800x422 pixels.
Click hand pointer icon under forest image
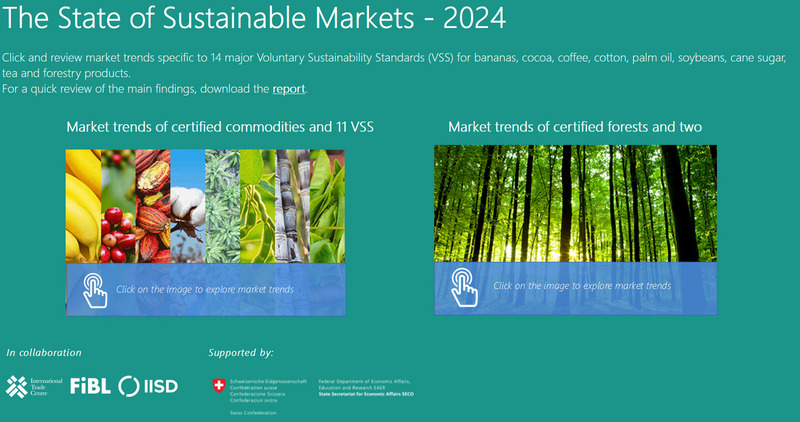(464, 288)
